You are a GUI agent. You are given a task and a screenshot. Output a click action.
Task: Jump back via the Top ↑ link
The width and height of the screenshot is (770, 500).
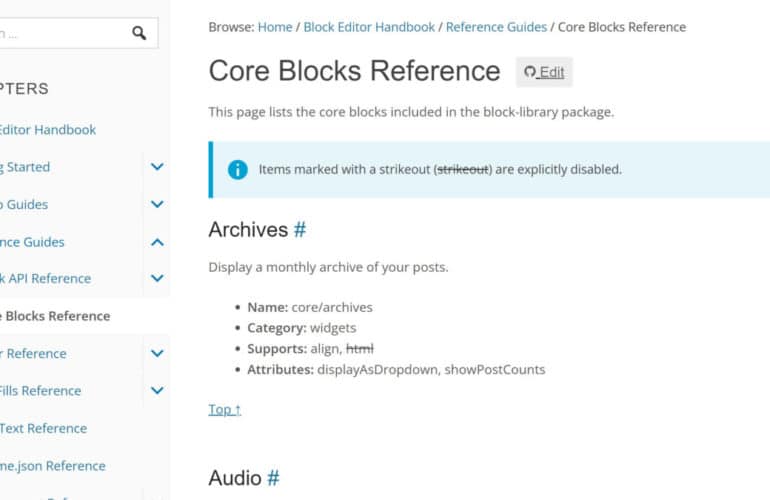coord(224,409)
